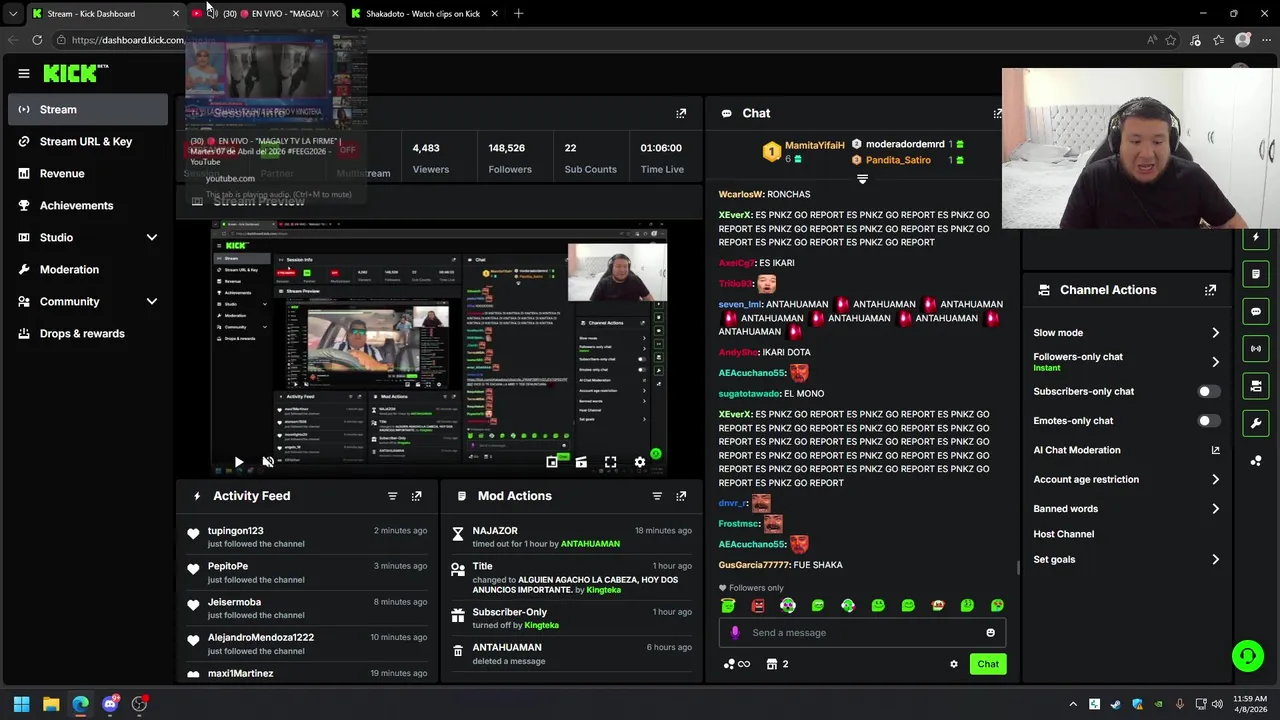Open Banned words settings

(x=1126, y=509)
